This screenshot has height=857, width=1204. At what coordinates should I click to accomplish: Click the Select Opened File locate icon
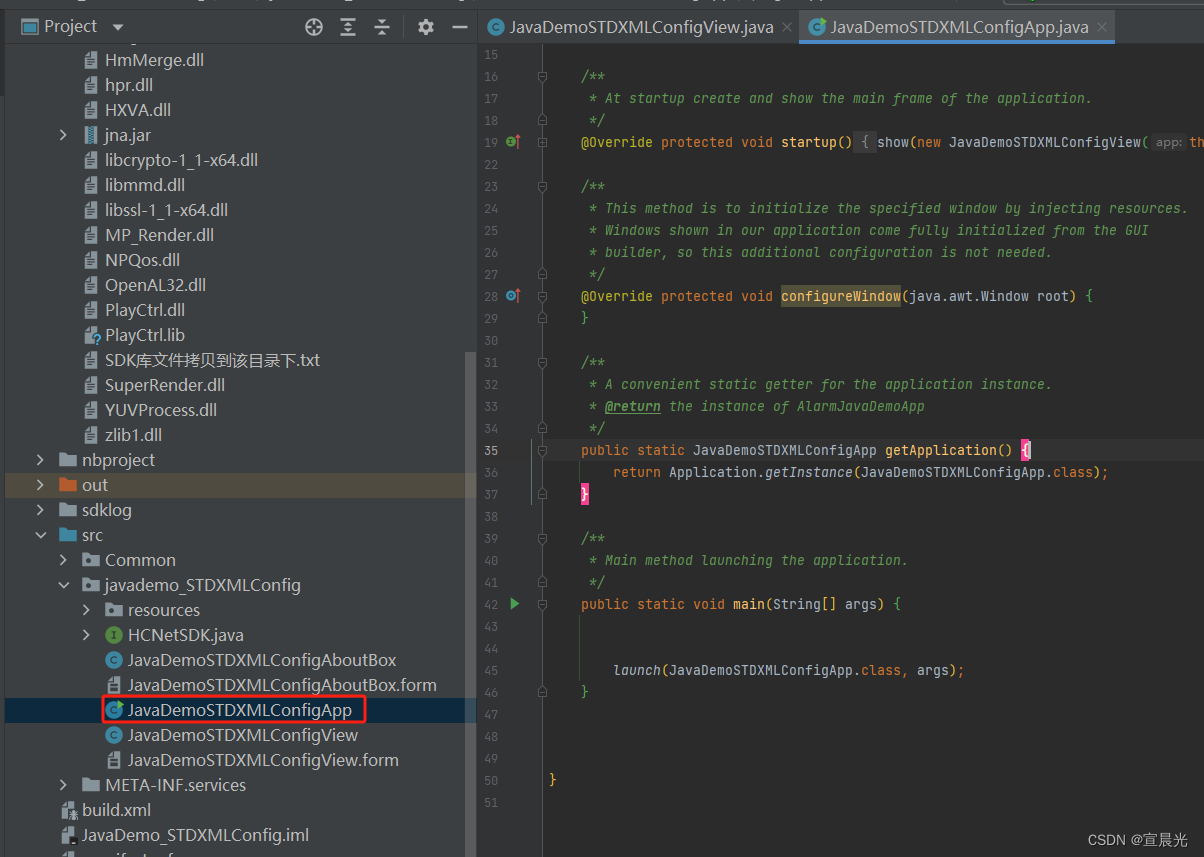pos(314,27)
